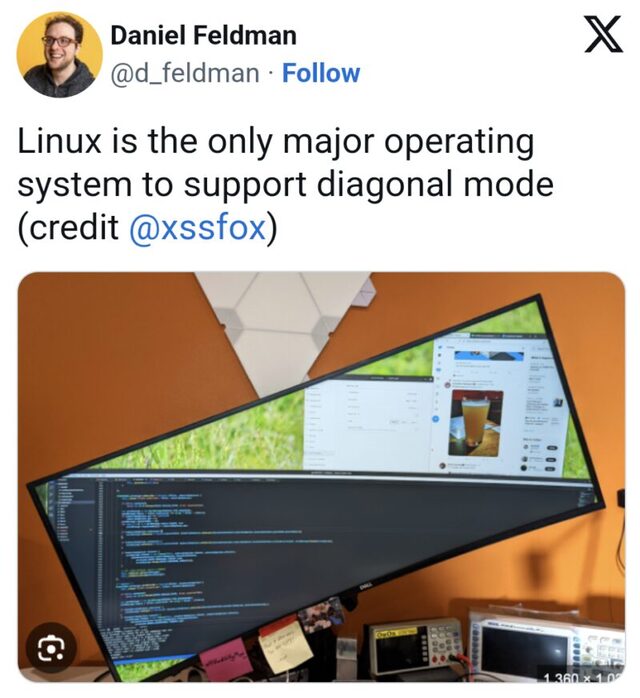Click the X logo in the tweet corner
The width and height of the screenshot is (640, 698).
[x=604, y=34]
